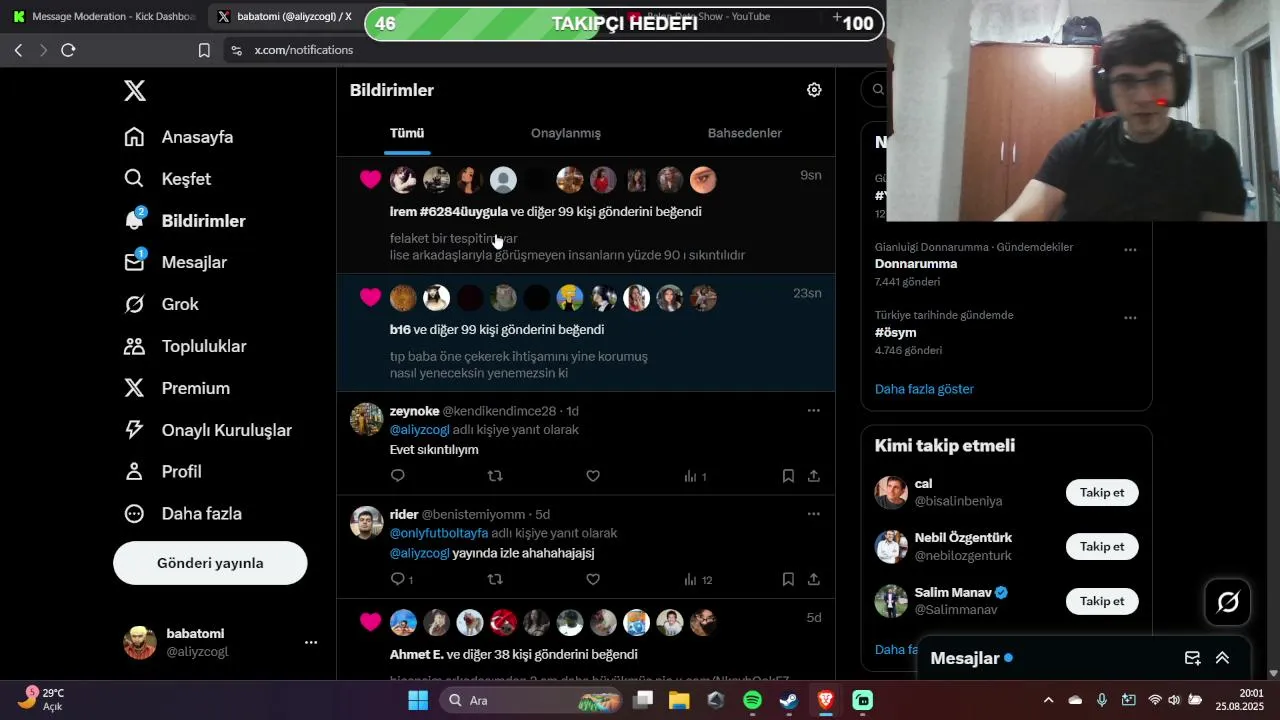The width and height of the screenshot is (1280, 720).
Task: Open File Explorer from taskbar
Action: pos(679,700)
